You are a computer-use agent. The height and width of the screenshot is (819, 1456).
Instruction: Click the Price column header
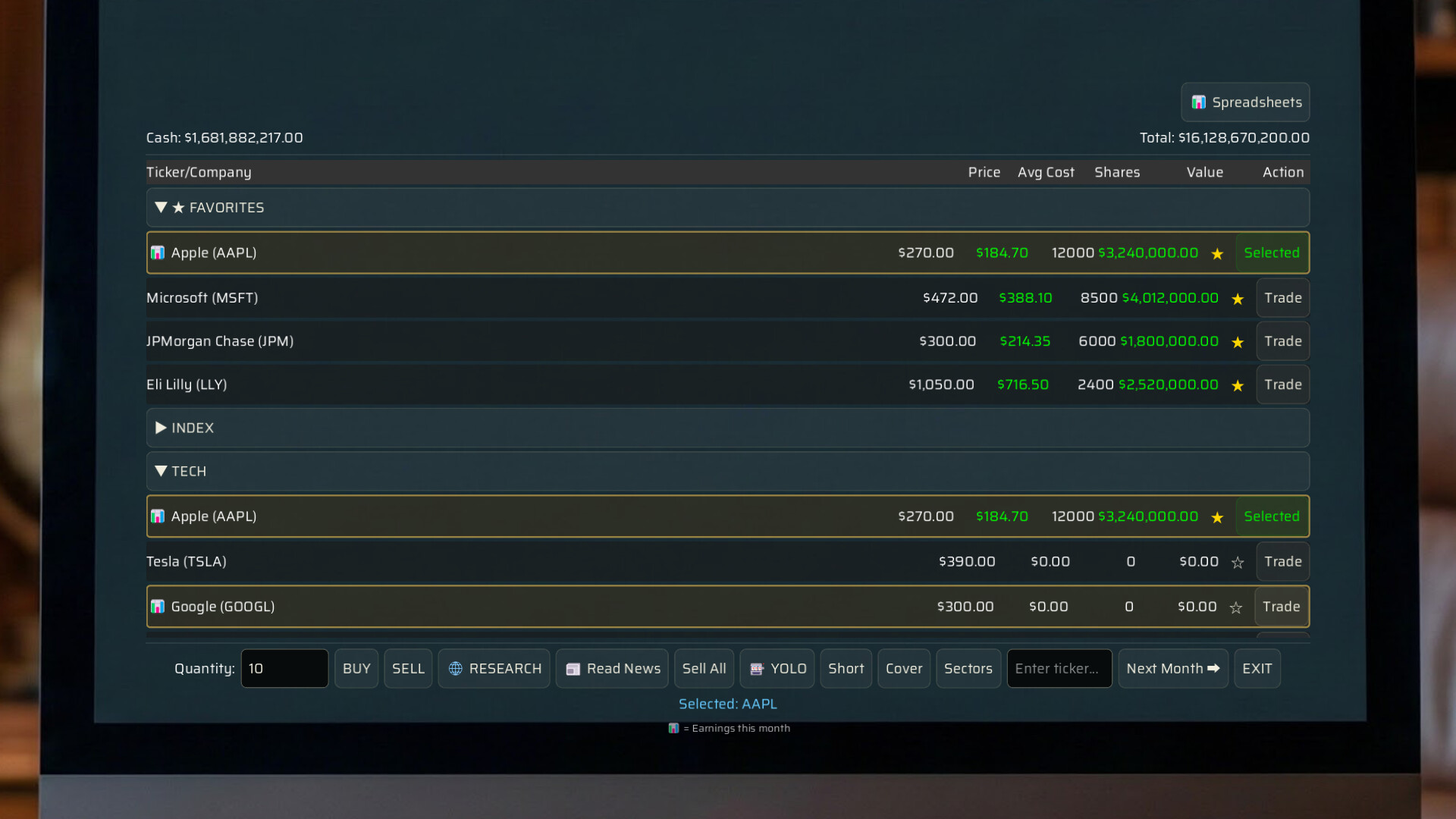984,172
